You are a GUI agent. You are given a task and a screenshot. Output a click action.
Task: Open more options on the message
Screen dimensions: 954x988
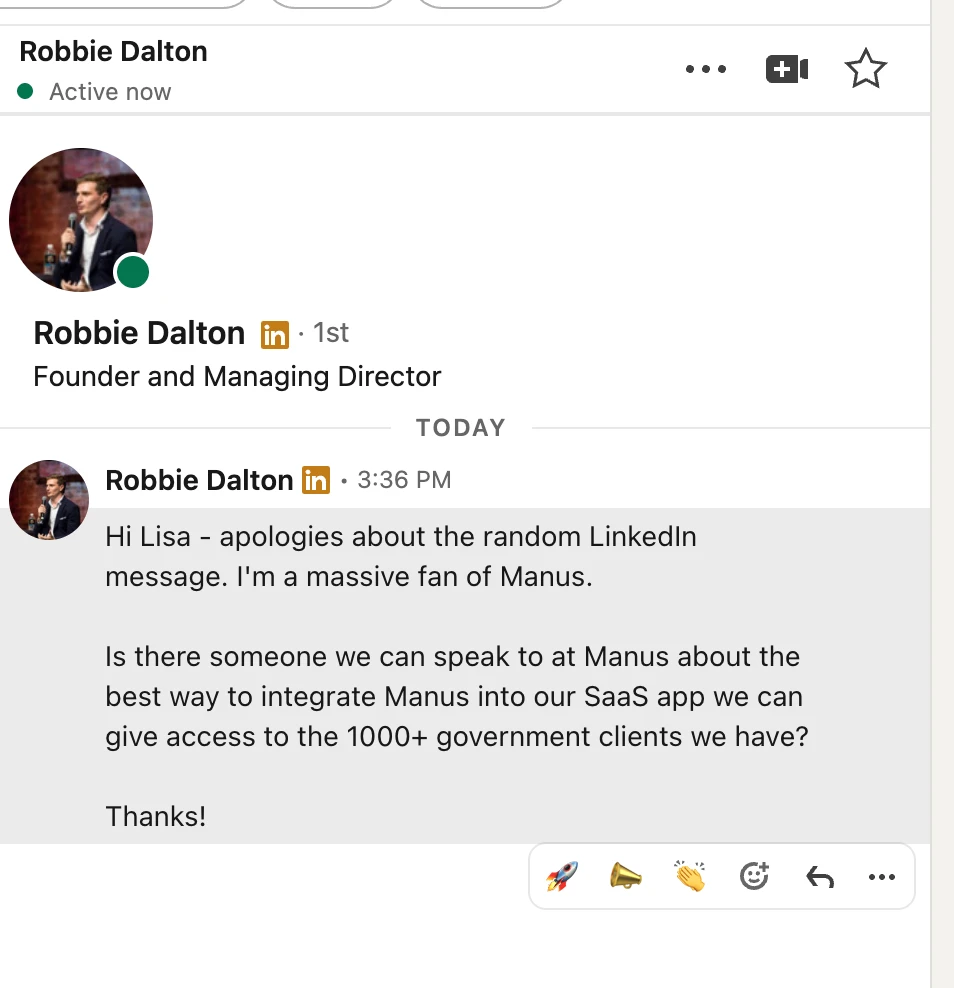pyautogui.click(x=882, y=877)
